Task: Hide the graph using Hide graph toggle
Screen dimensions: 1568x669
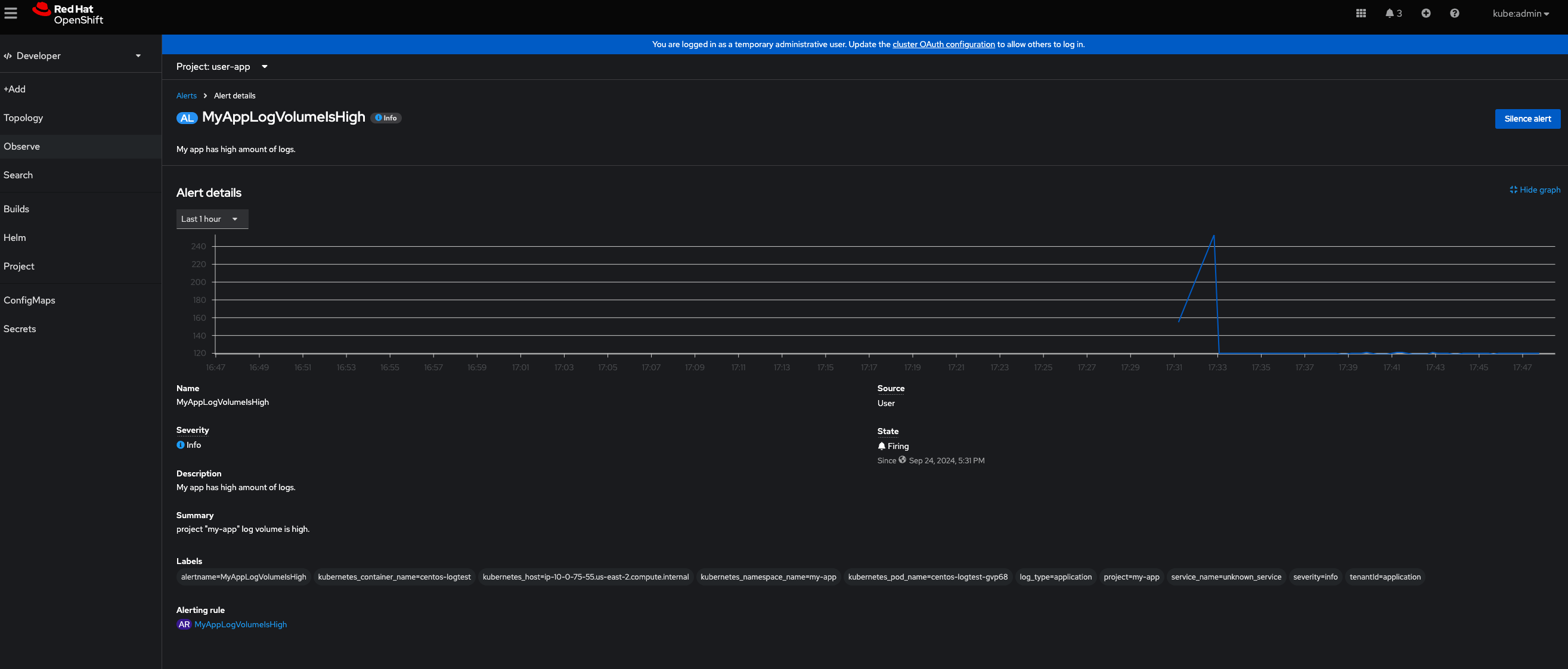Action: tap(1535, 190)
